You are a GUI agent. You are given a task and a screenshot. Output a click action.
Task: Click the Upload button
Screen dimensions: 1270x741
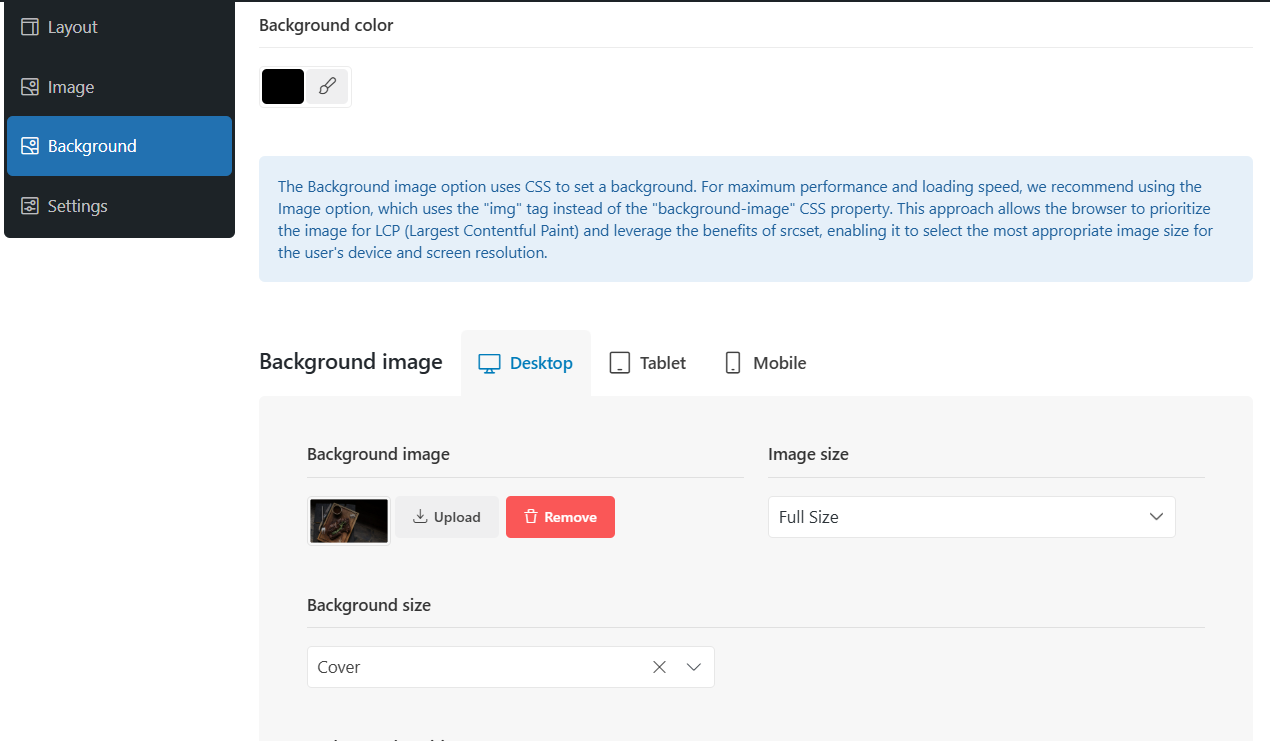pyautogui.click(x=447, y=517)
